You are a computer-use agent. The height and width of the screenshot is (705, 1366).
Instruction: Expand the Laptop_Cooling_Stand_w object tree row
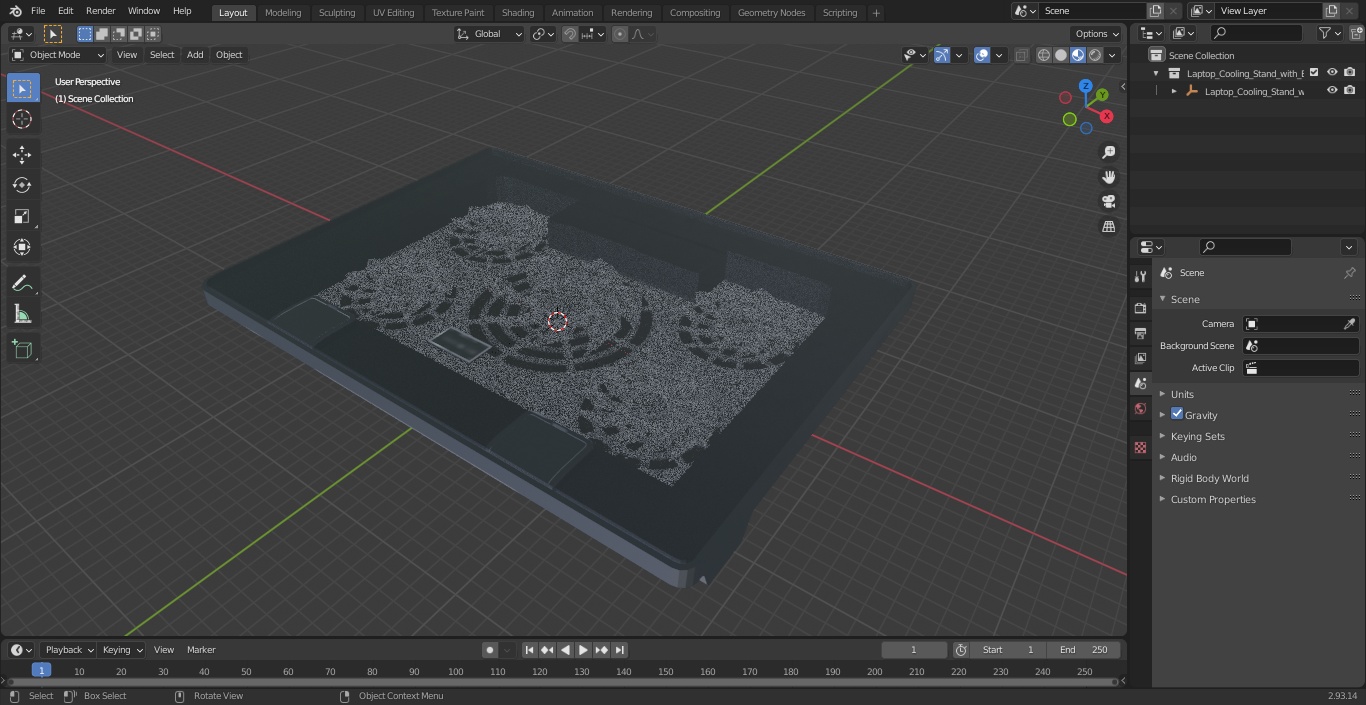1174,91
